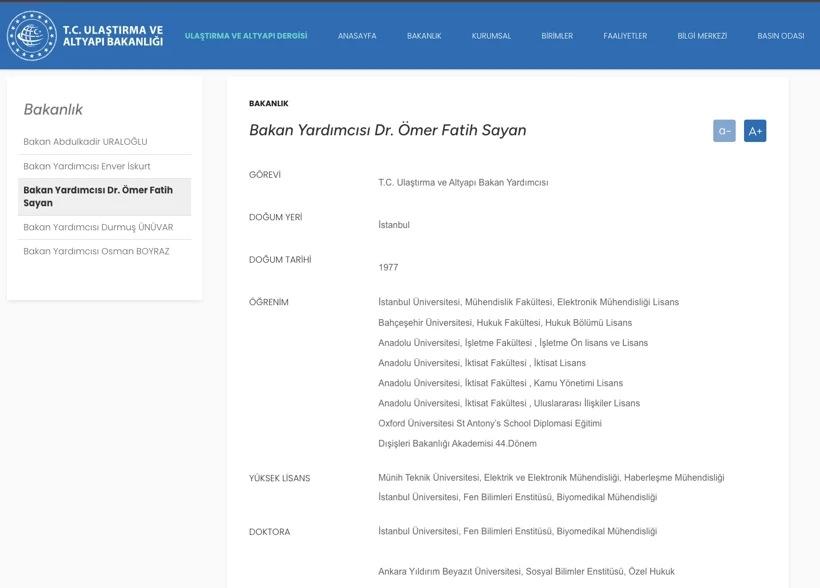This screenshot has height=588, width=820.
Task: Click Anadolu Üniversitesi Uluslararası İlişkiler Lisans line
Action: 509,403
